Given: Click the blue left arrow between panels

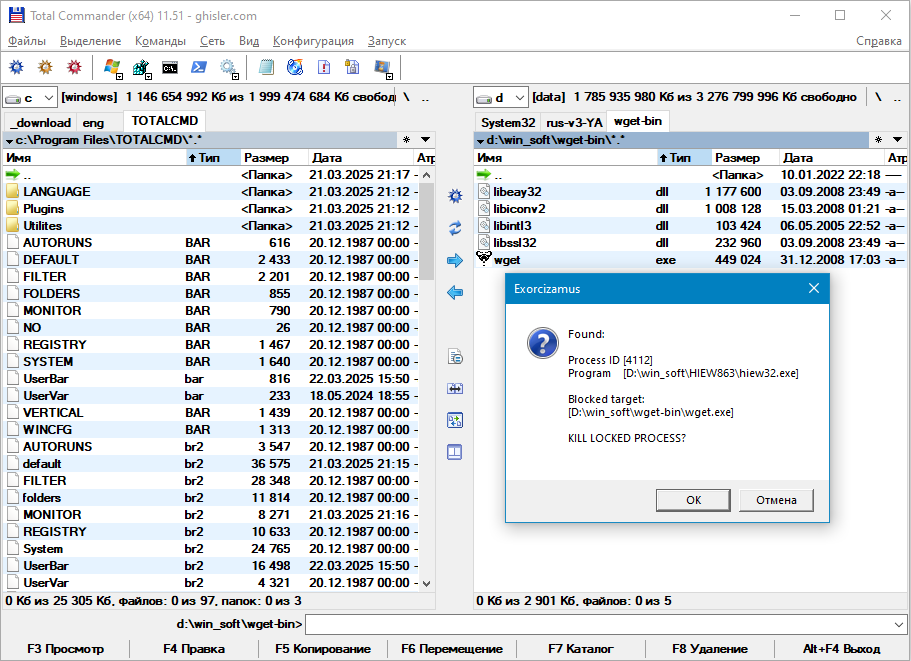Looking at the screenshot, I should (x=455, y=292).
